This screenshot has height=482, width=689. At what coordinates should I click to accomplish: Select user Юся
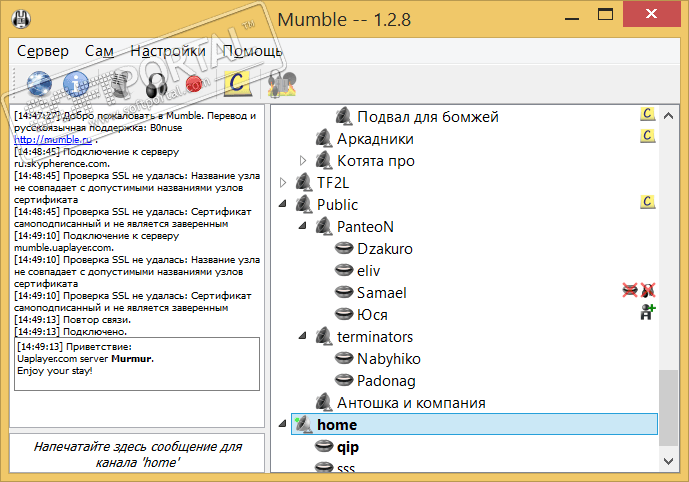[x=372, y=315]
